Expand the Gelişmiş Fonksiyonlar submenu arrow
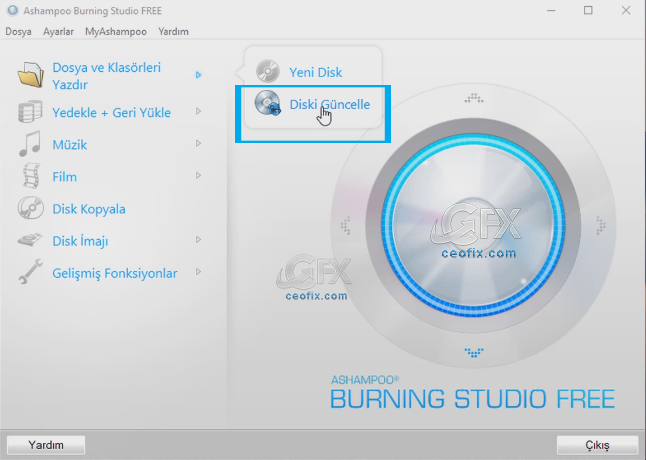This screenshot has width=646, height=460. click(199, 272)
